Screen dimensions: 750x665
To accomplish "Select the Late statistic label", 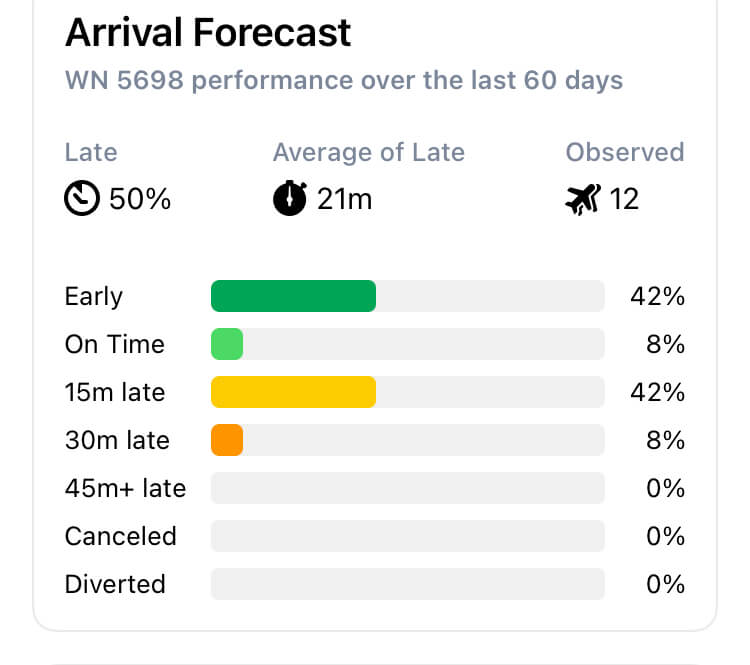I will (91, 153).
